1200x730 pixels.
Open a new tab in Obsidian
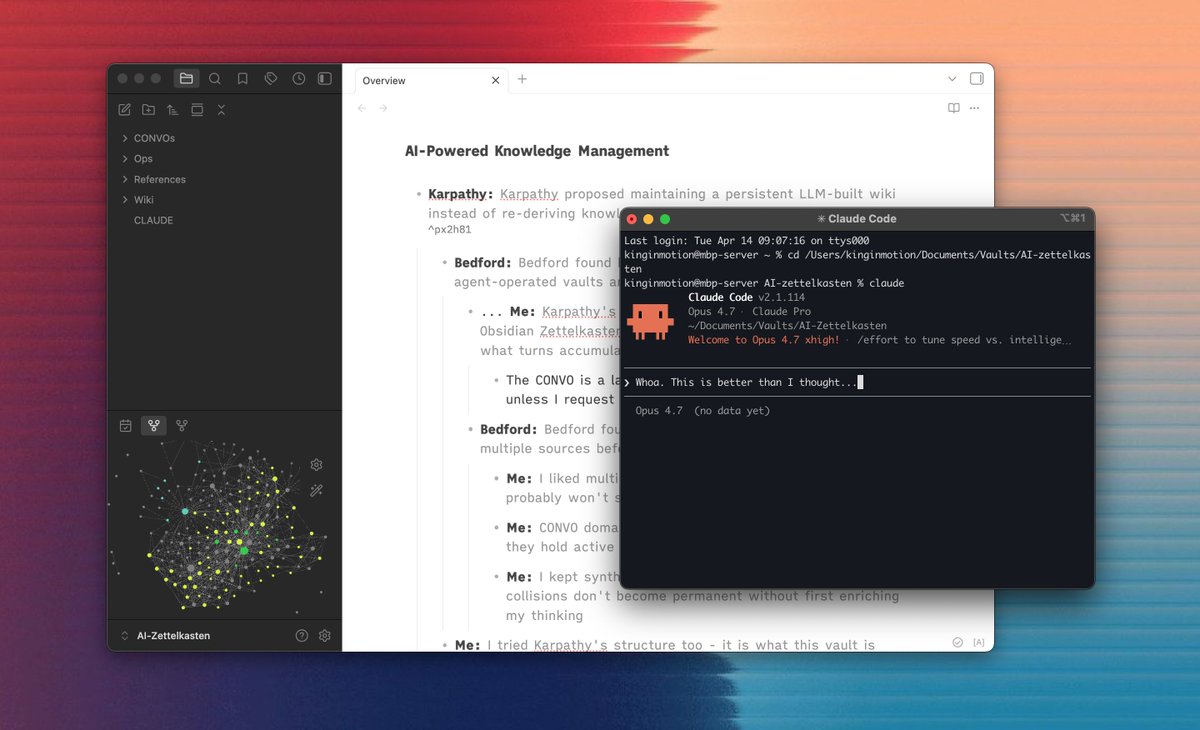coord(522,79)
